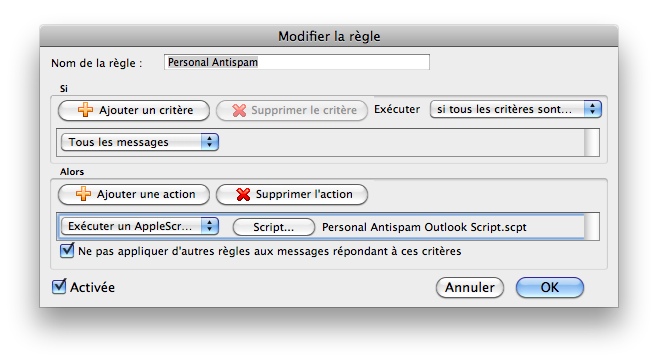
Task: Uncheck Ne pas appliquer d'autres règles checkbox
Action: point(67,250)
